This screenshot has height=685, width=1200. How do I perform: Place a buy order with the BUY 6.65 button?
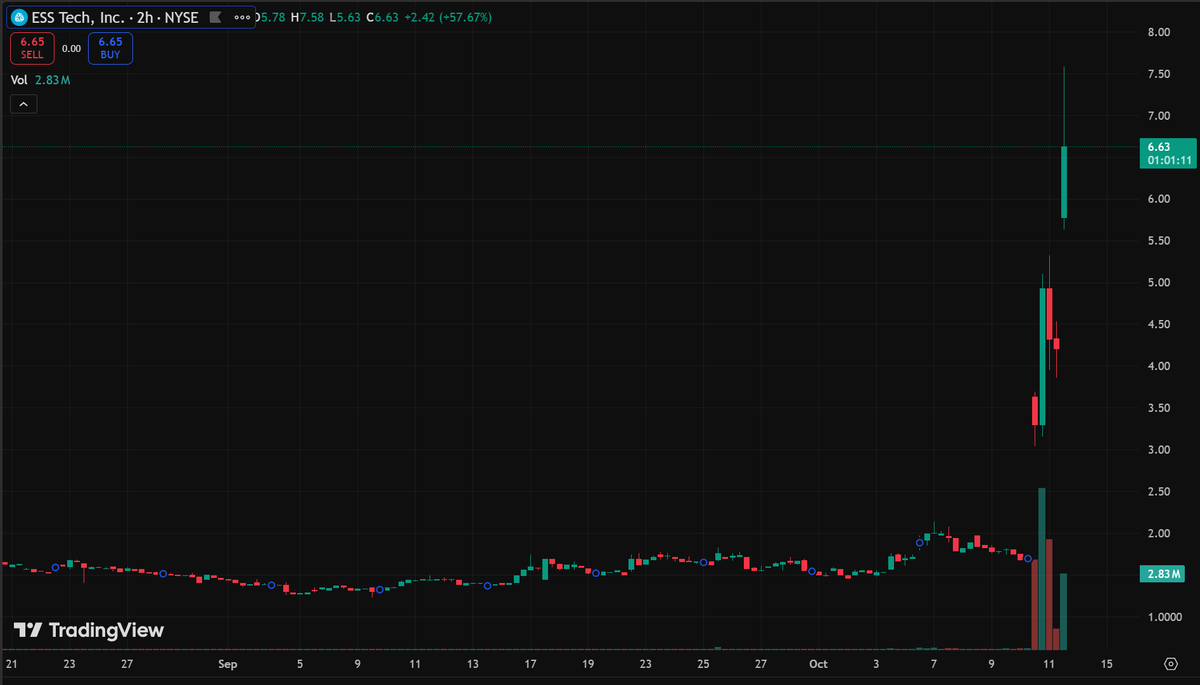pos(110,48)
